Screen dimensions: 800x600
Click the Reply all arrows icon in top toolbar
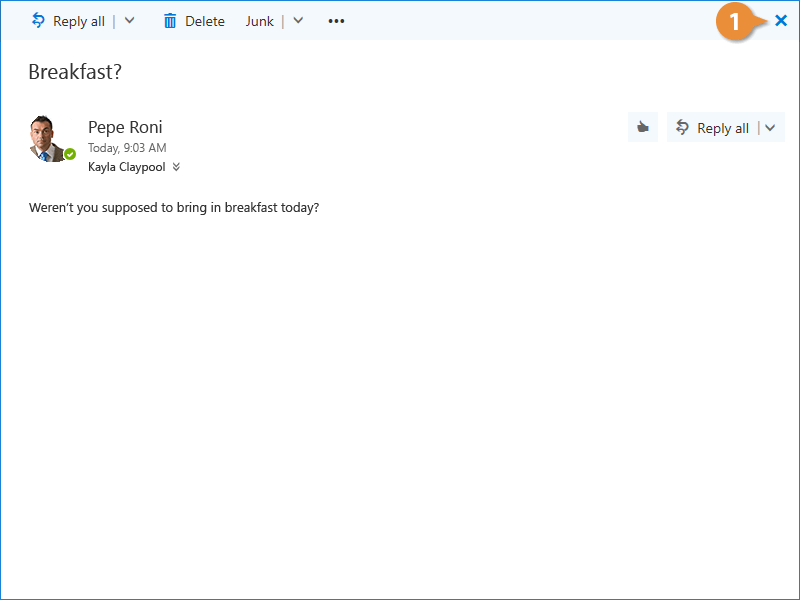[38, 21]
